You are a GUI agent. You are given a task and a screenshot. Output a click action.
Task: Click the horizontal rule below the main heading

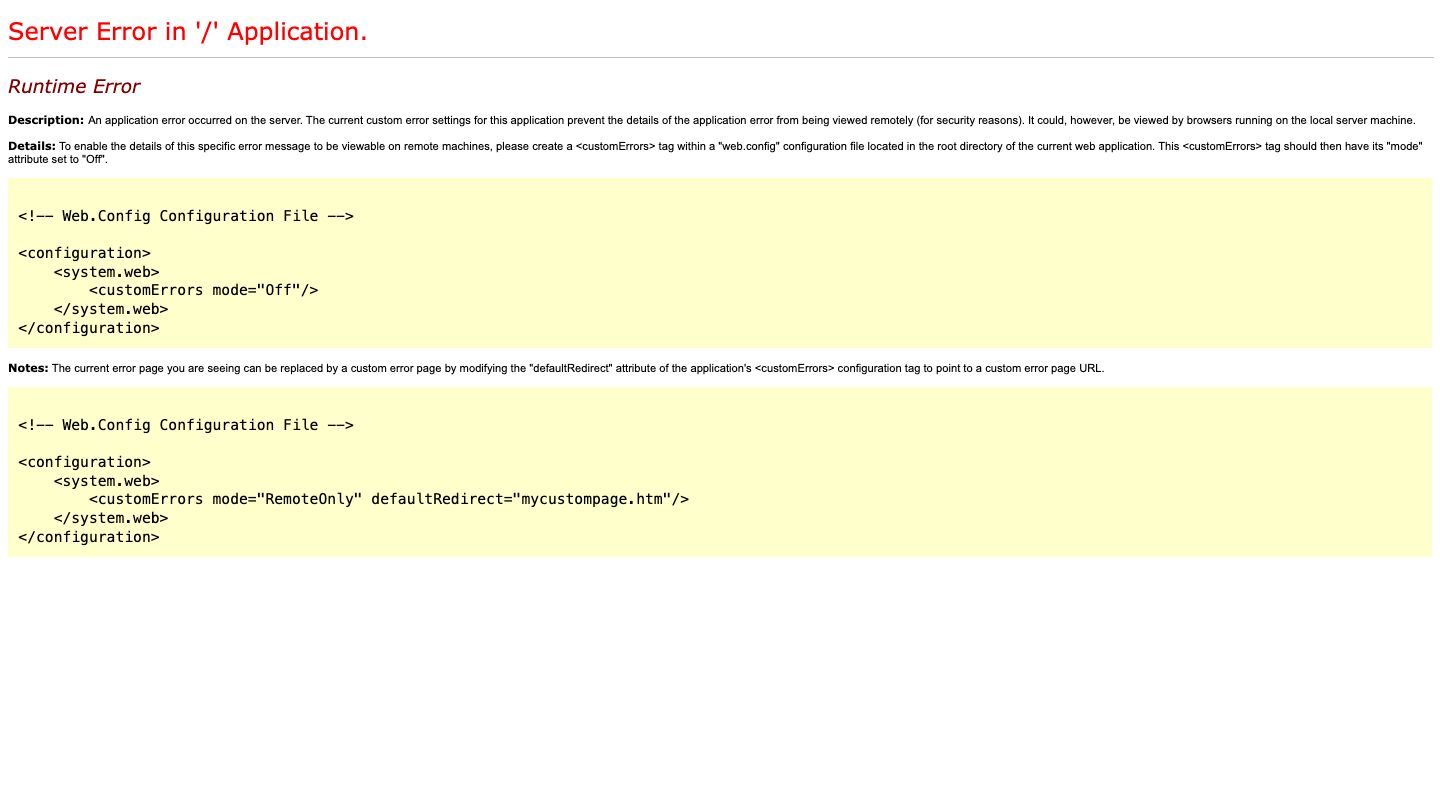pos(720,58)
